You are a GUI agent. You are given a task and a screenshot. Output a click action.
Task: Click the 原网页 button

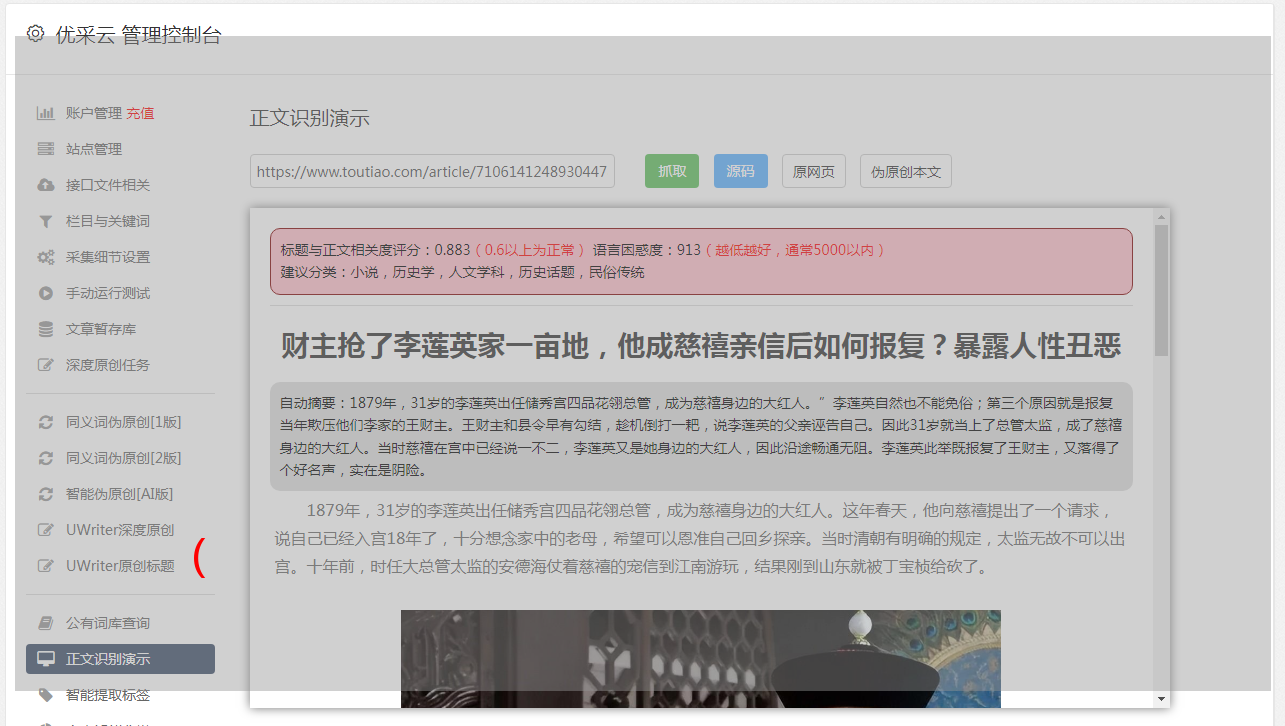pyautogui.click(x=814, y=171)
